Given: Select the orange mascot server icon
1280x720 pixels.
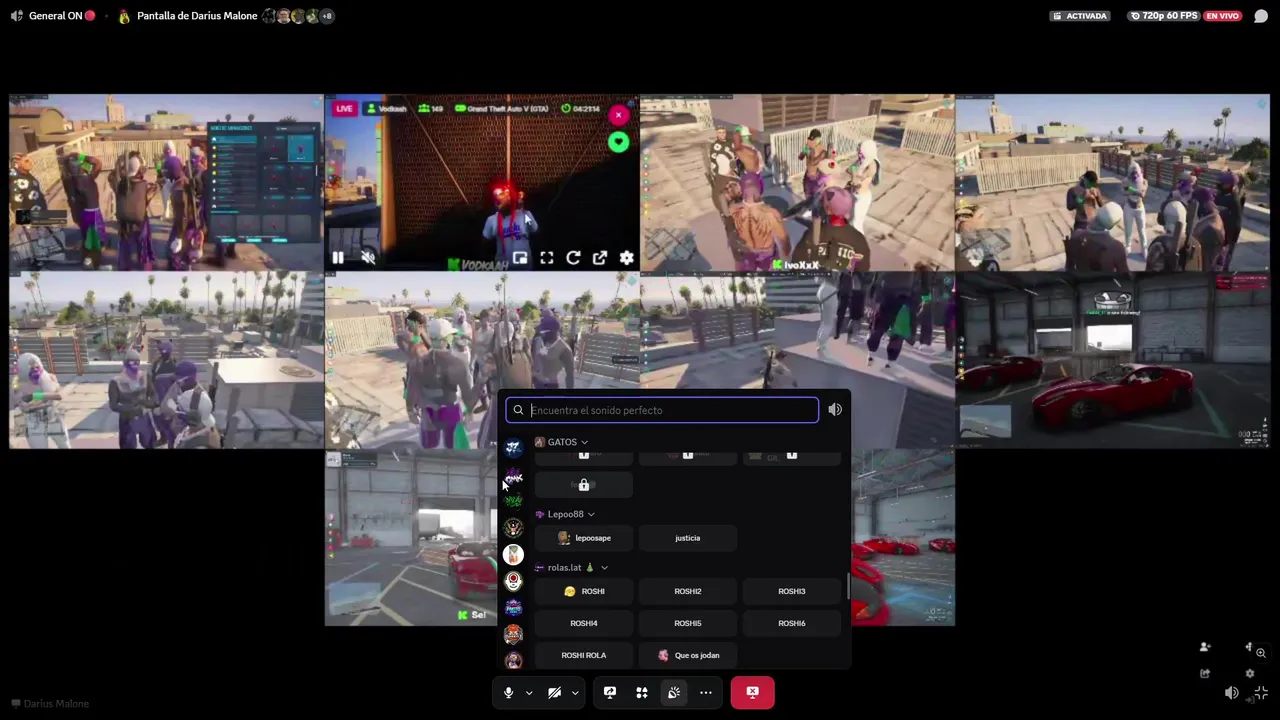Looking at the screenshot, I should coord(513,633).
